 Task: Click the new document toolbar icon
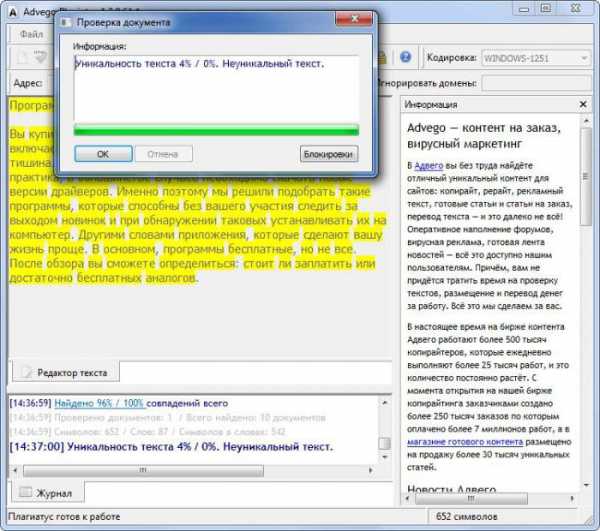click(x=22, y=58)
